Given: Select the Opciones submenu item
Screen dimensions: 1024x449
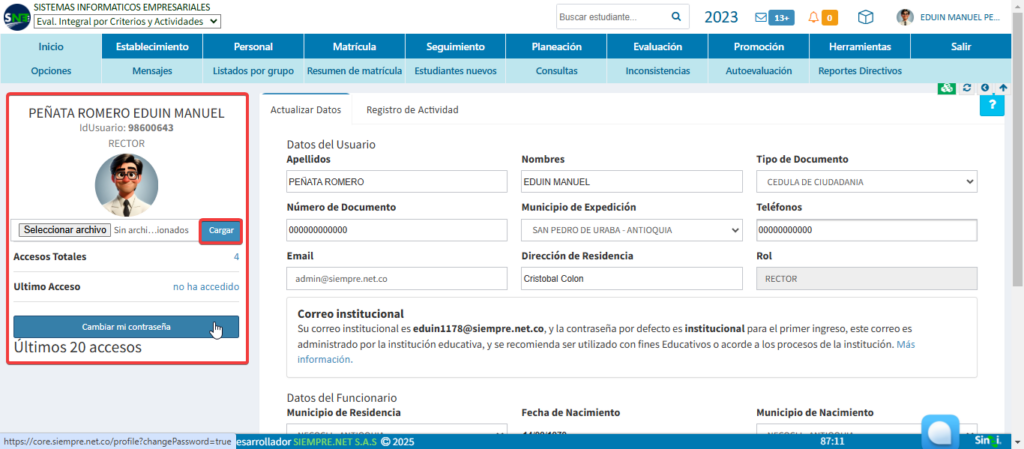Looking at the screenshot, I should coord(51,70).
